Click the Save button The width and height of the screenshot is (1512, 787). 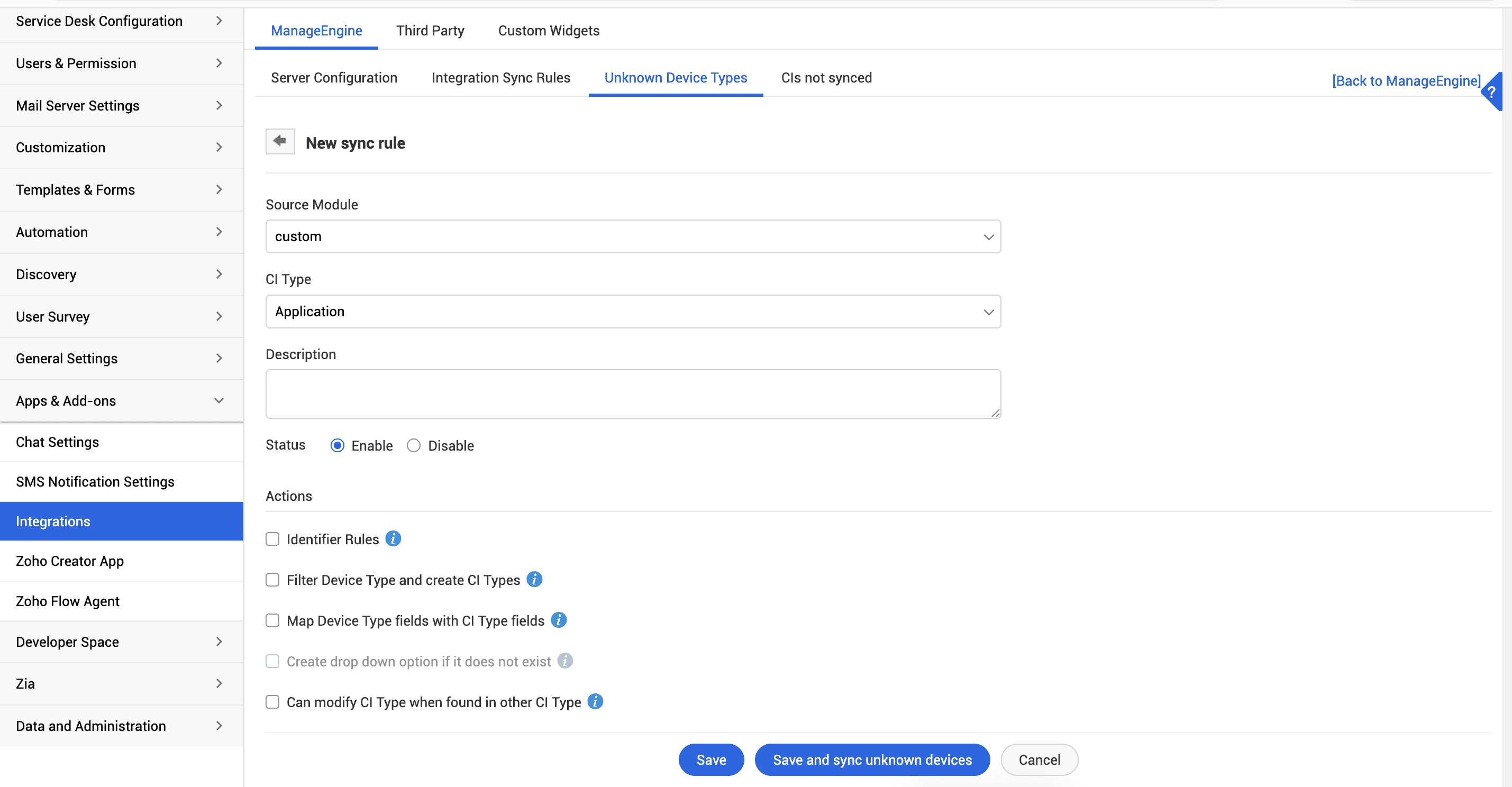tap(712, 759)
